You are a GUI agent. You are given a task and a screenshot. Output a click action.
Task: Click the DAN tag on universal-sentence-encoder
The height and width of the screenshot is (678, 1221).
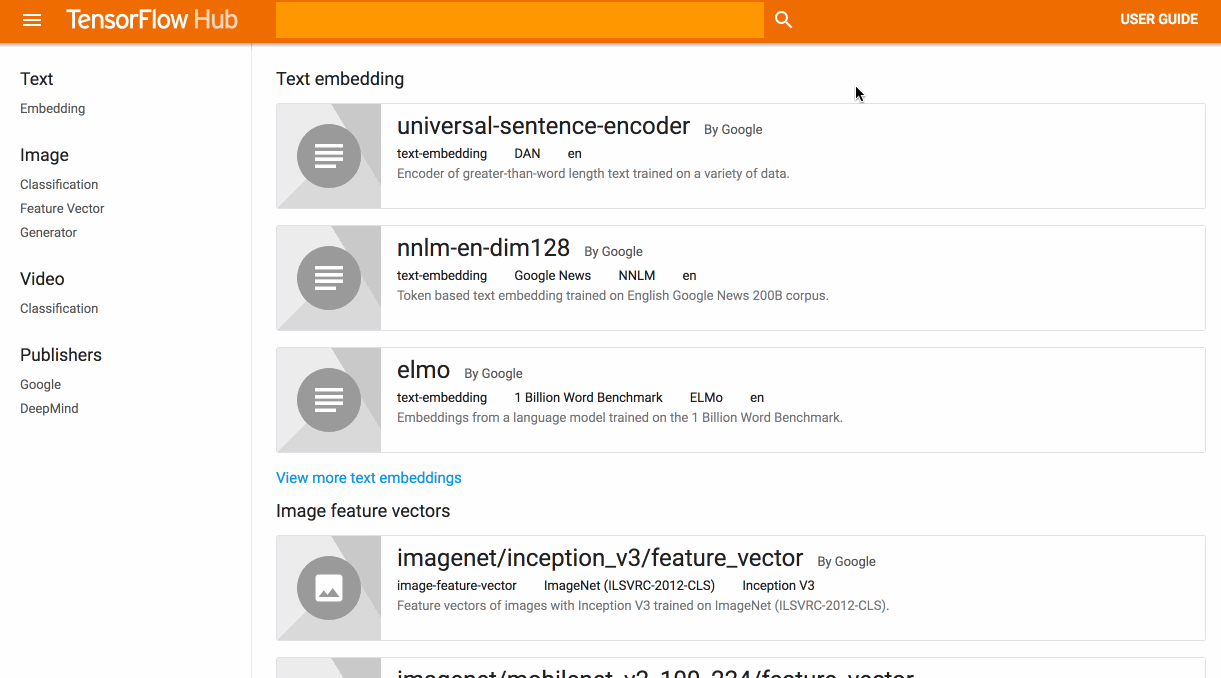point(527,153)
